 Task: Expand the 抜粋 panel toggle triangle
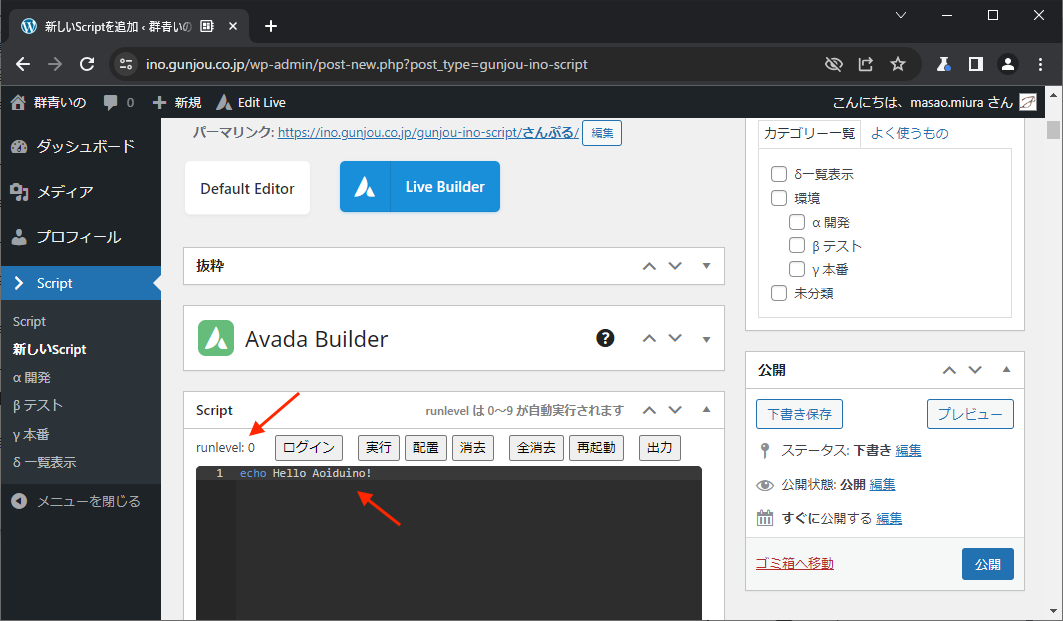[x=706, y=266]
